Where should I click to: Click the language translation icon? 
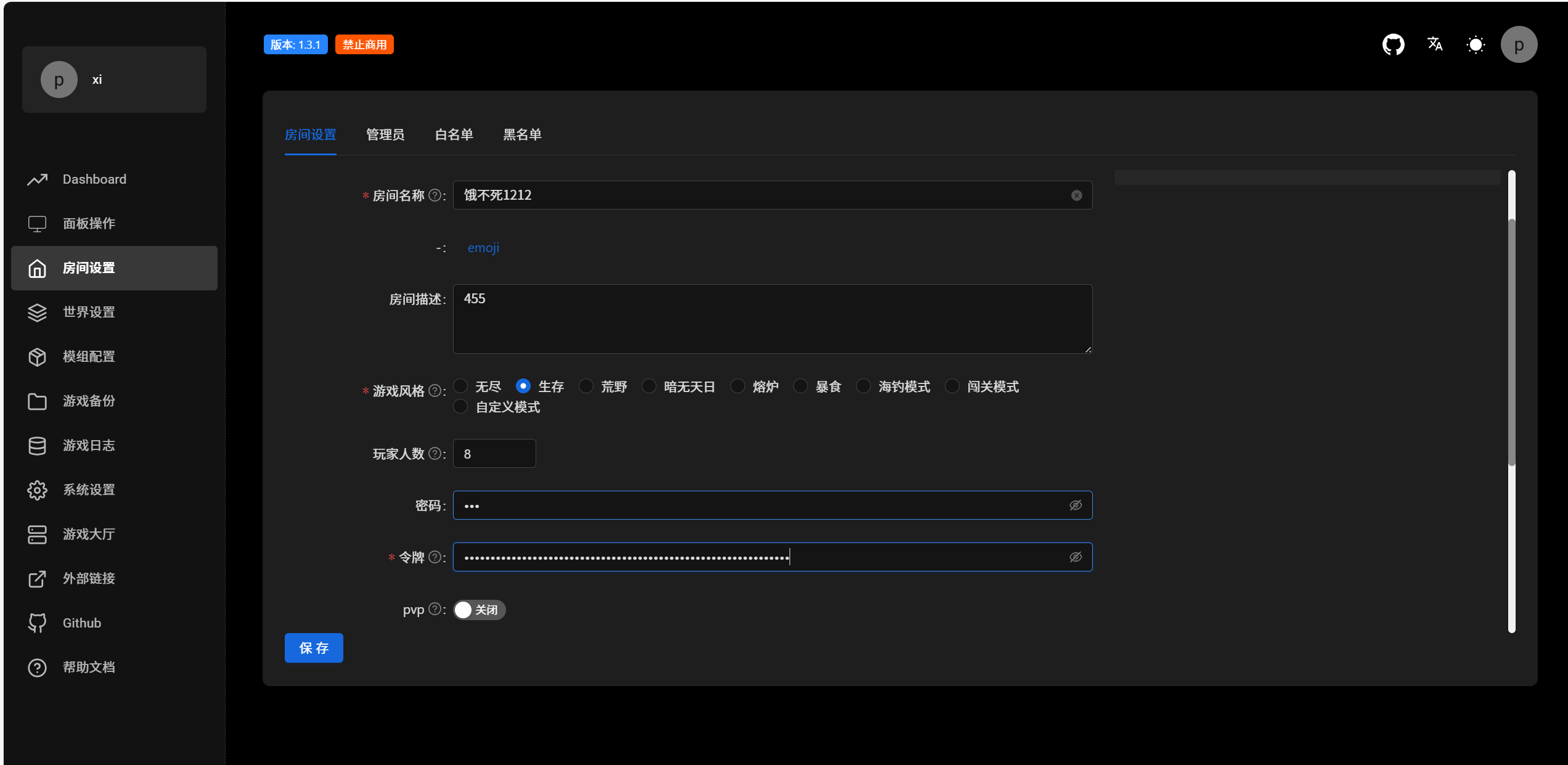[1434, 44]
